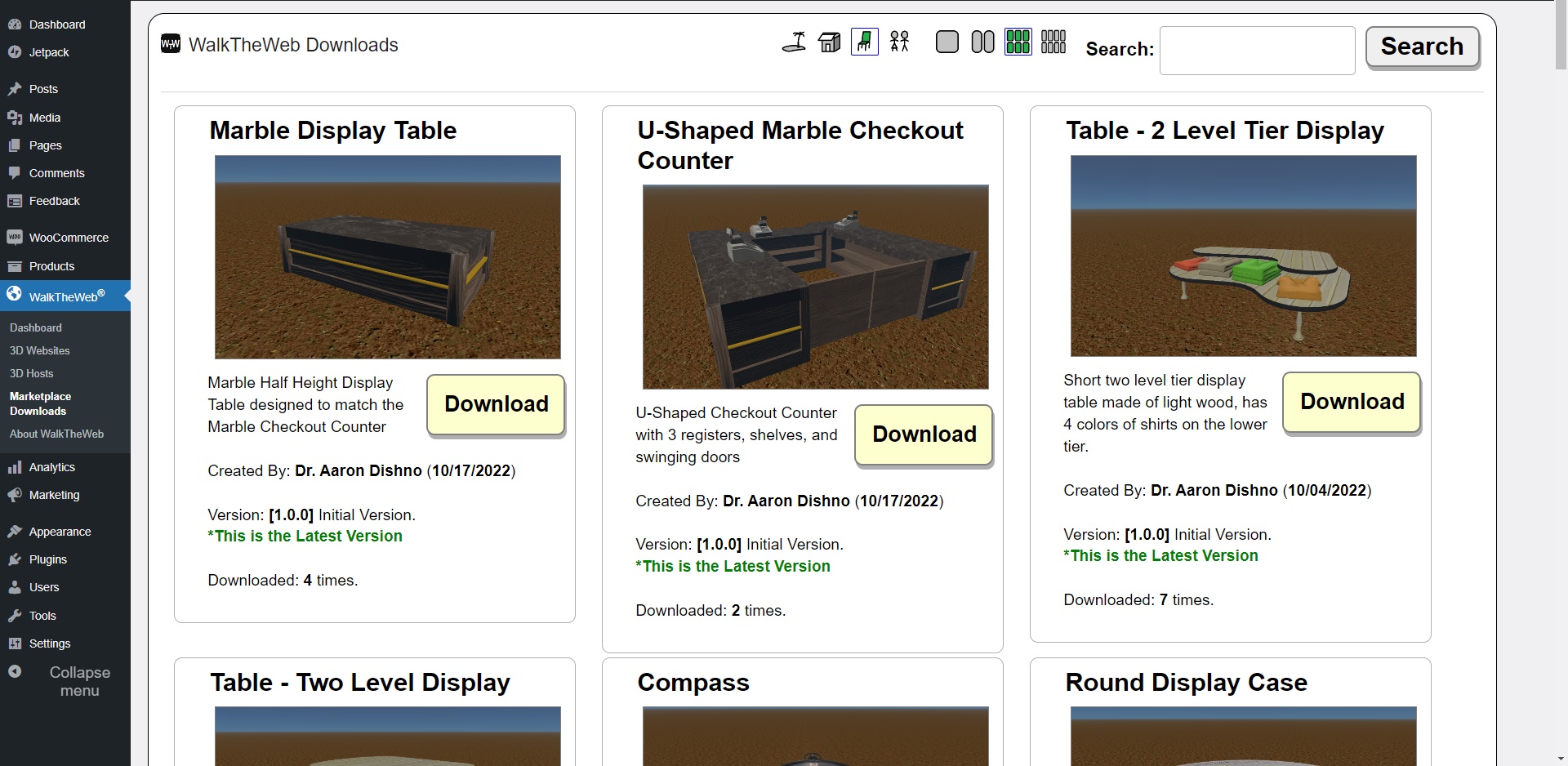This screenshot has width=1568, height=766.
Task: Click the Collapse menu button
Action: pos(65,681)
